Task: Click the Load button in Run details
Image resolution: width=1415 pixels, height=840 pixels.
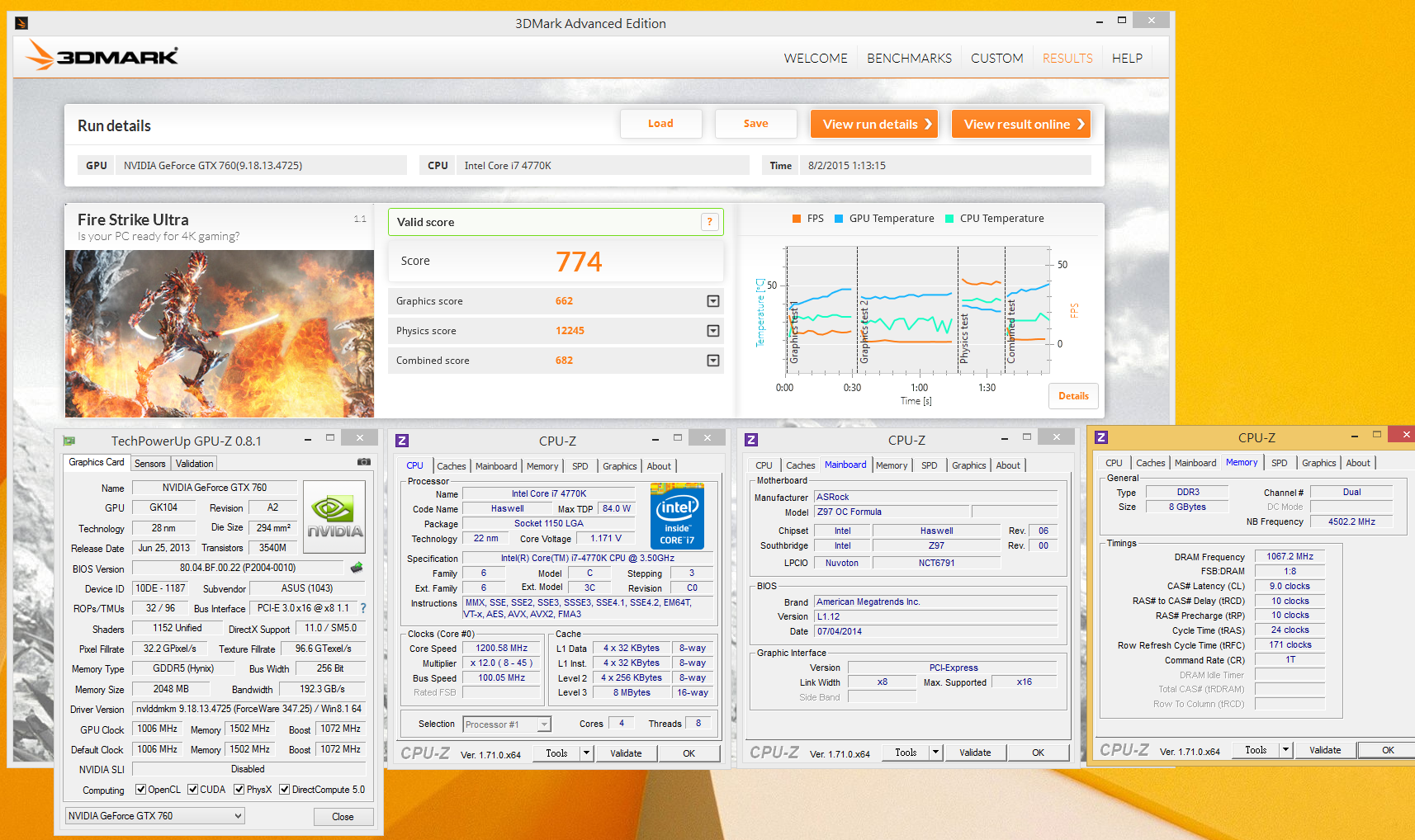Action: 660,124
